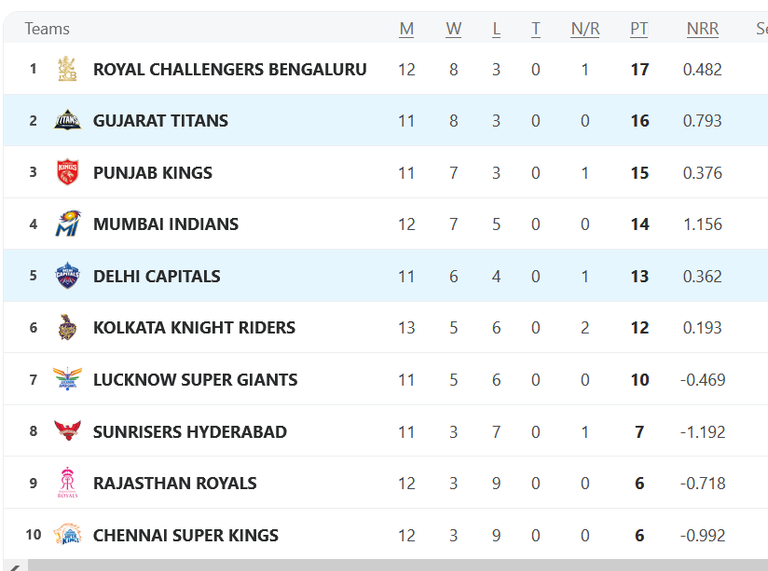Click the Royal Challengers Bengaluru team logo
This screenshot has height=571, width=768.
click(x=68, y=69)
